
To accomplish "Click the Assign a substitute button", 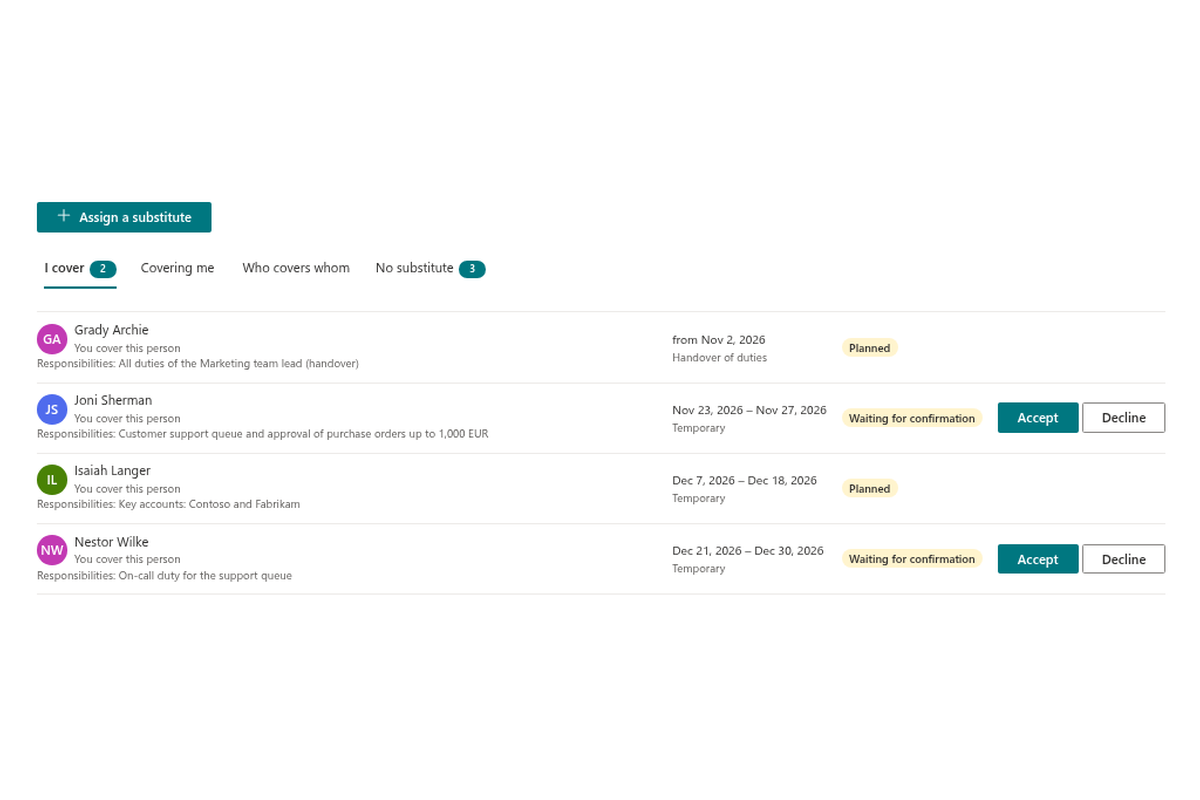I will 124,217.
